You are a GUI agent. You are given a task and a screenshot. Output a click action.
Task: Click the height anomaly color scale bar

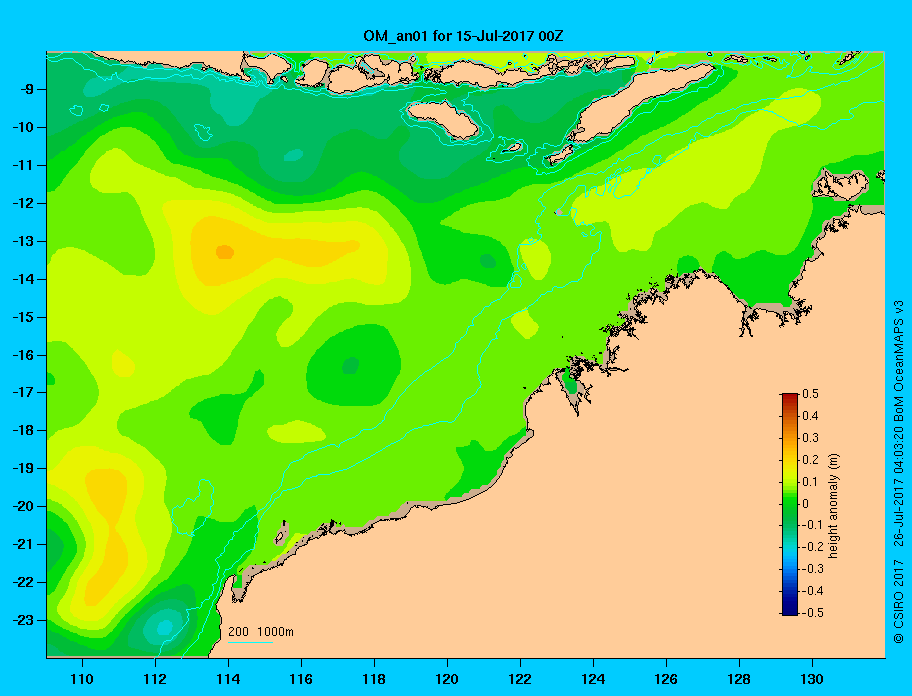click(x=790, y=504)
